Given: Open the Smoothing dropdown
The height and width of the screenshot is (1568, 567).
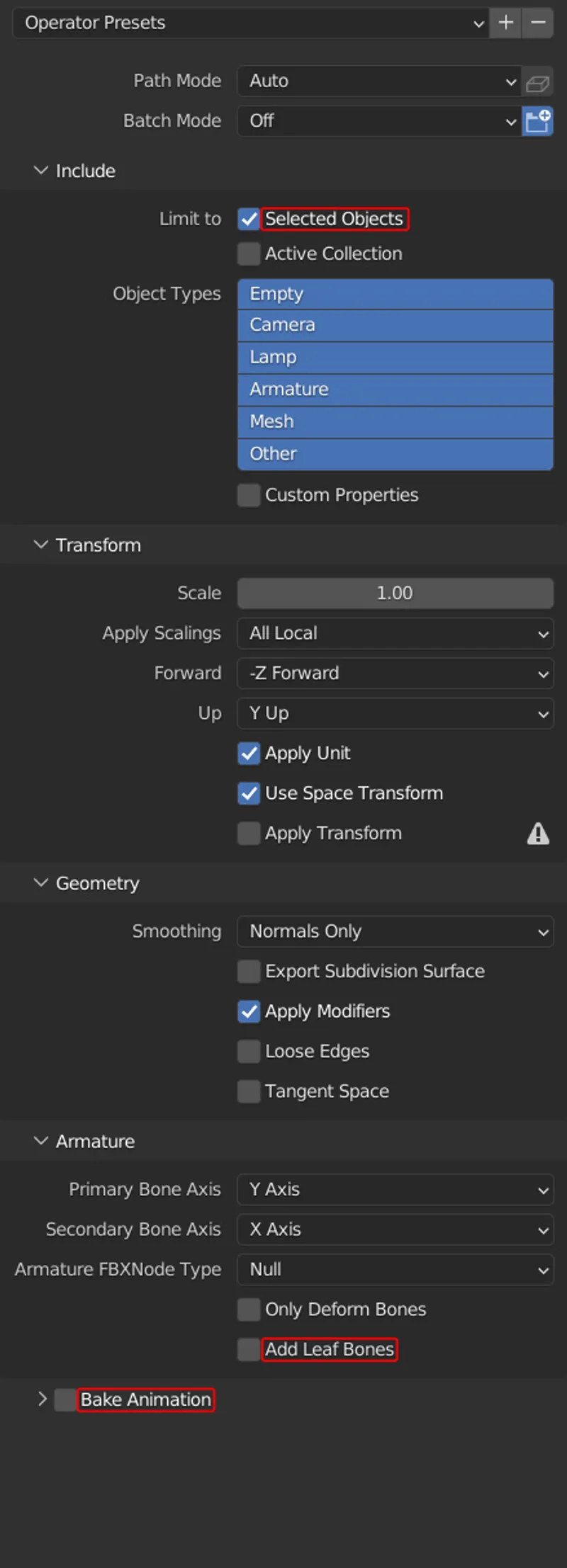Looking at the screenshot, I should (x=395, y=931).
